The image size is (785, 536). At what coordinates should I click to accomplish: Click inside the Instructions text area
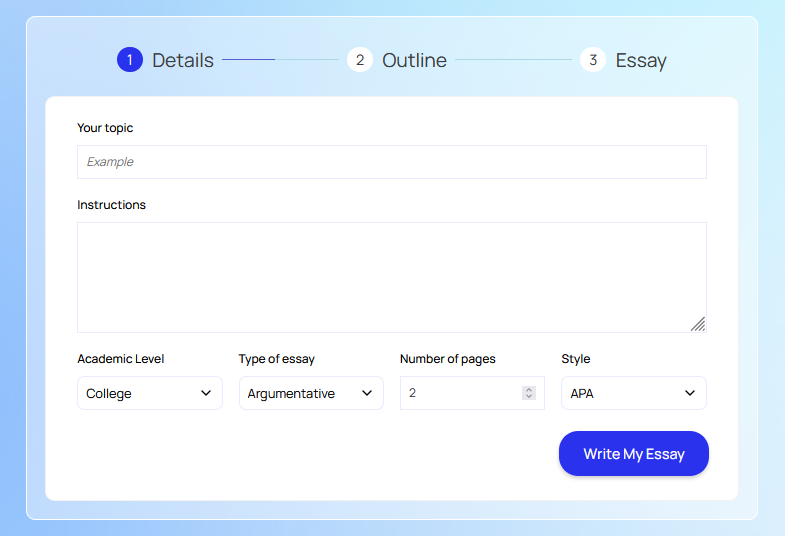pyautogui.click(x=391, y=277)
